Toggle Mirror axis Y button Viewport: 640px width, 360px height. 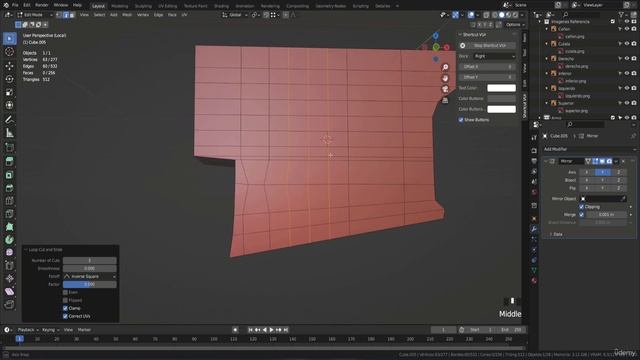pos(602,172)
